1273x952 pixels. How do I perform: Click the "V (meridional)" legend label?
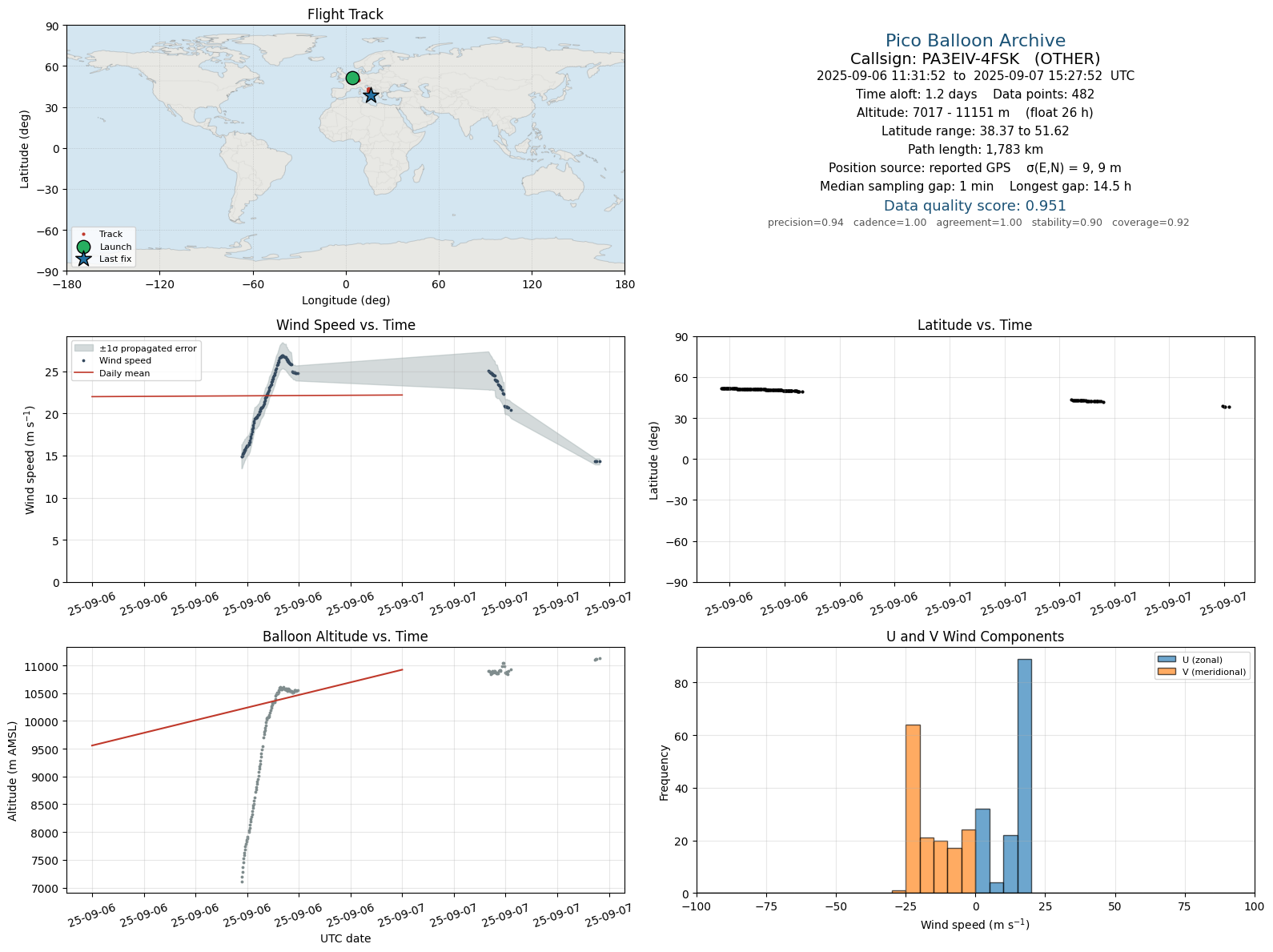point(1215,672)
